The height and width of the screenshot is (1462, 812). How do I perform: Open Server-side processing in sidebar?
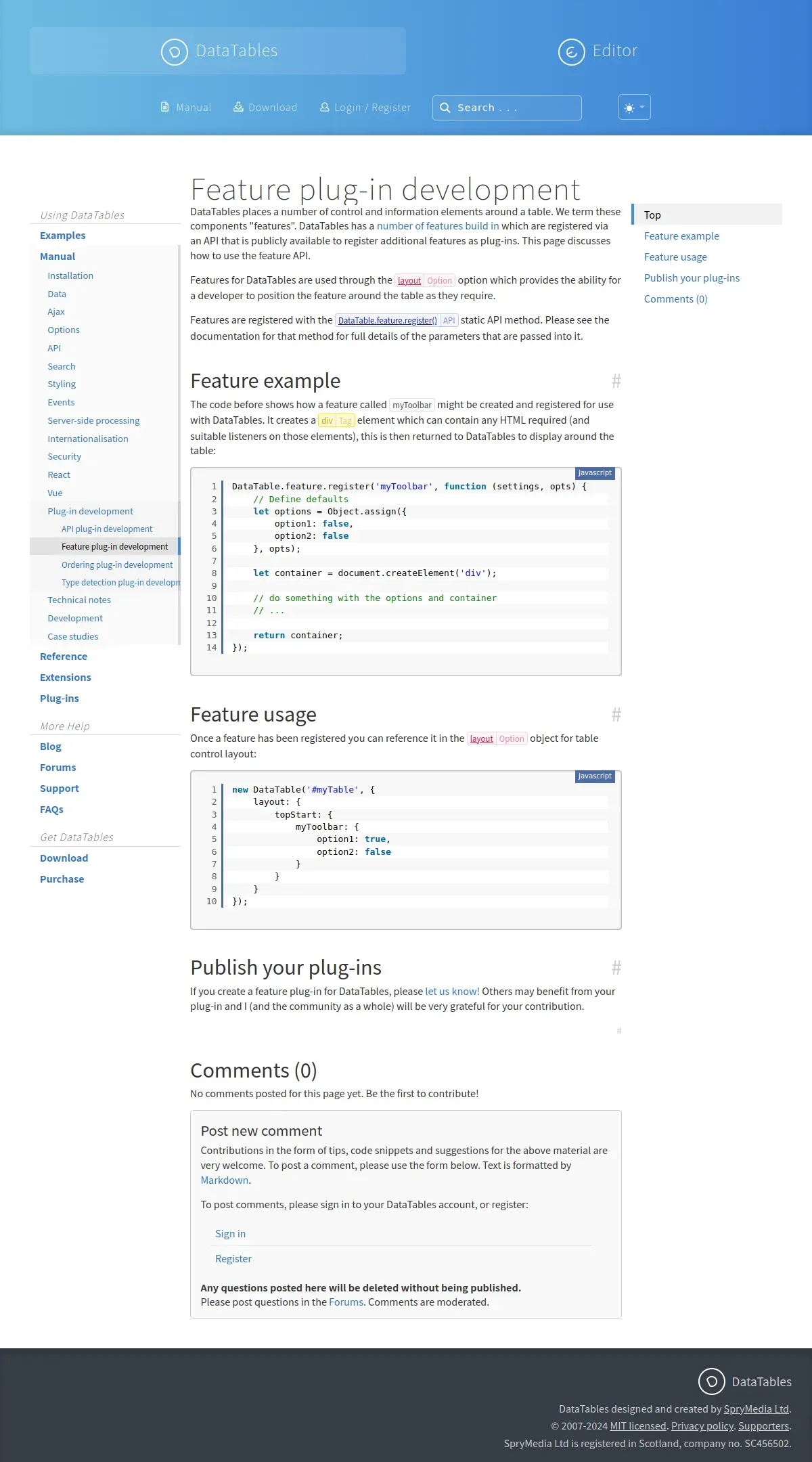pos(93,420)
